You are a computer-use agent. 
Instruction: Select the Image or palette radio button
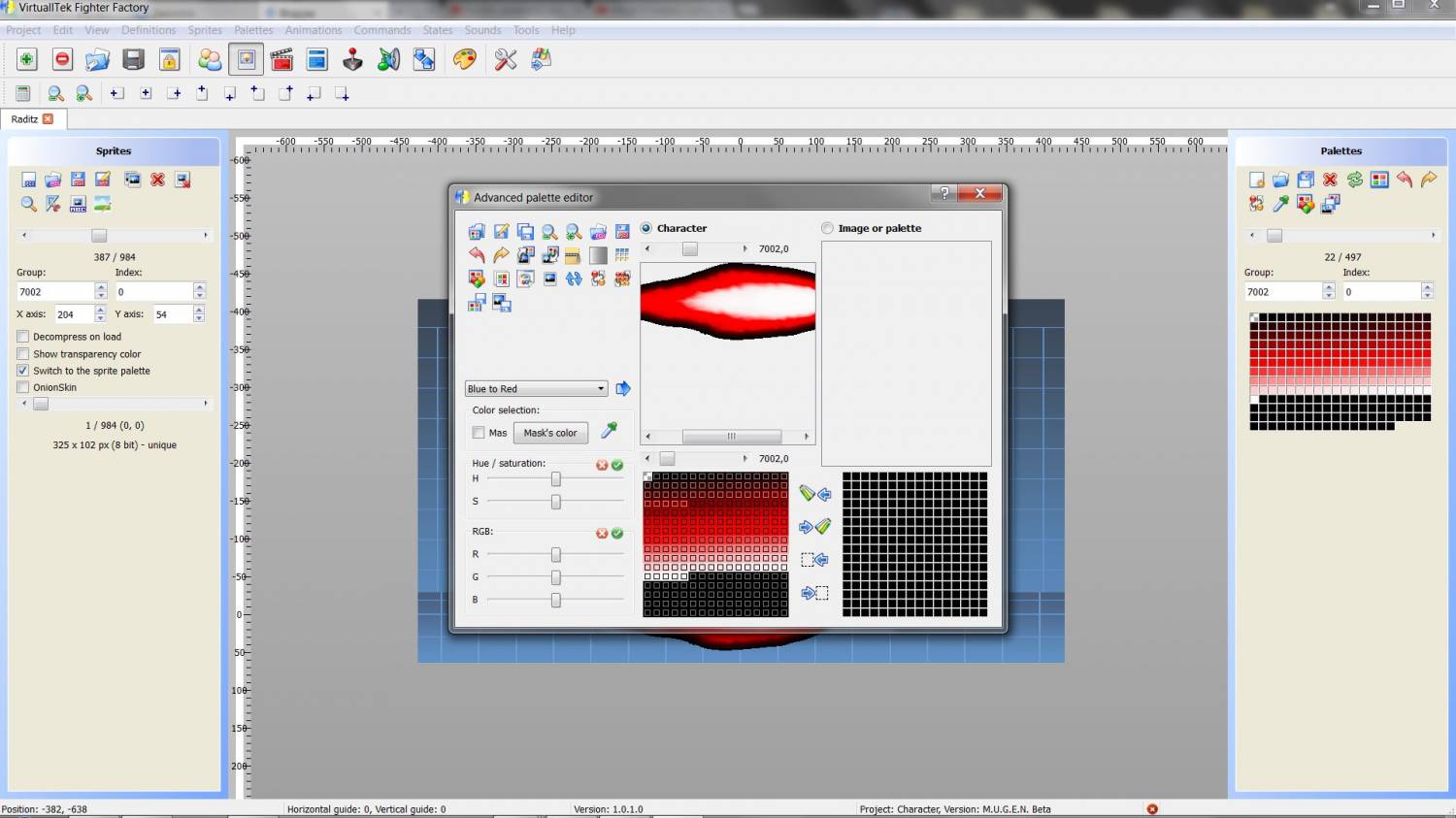(x=827, y=228)
